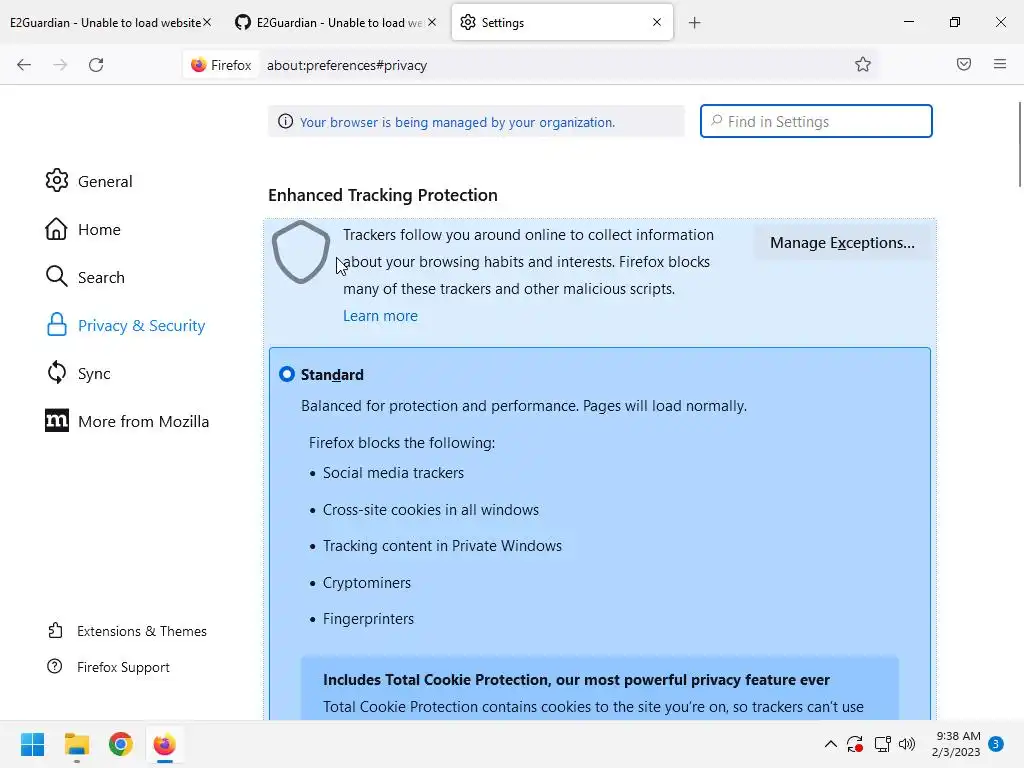Click the Manage Exceptions button
The width and height of the screenshot is (1024, 768).
[x=842, y=243]
